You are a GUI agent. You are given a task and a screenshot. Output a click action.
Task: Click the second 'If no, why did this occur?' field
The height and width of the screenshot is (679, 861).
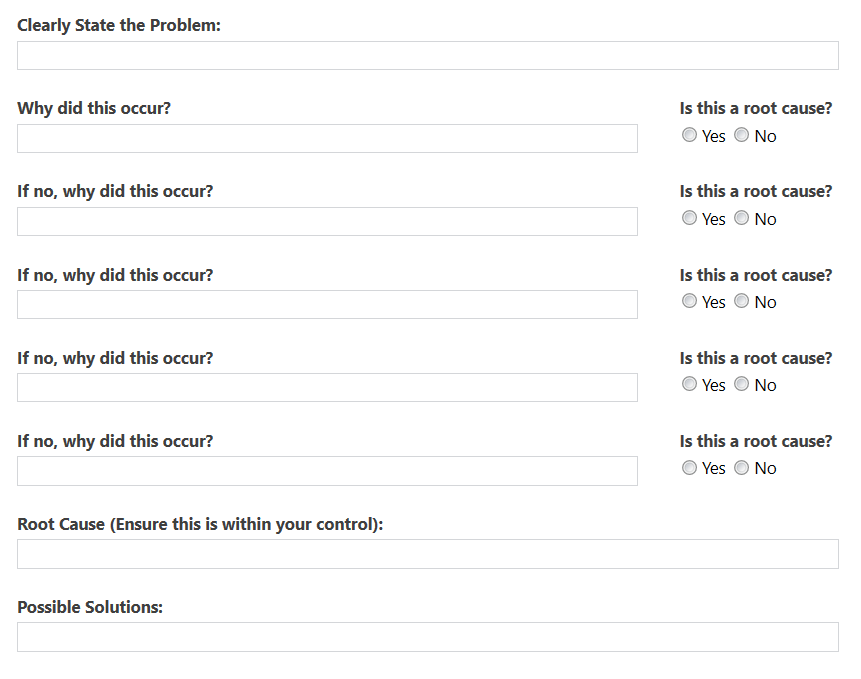[327, 305]
